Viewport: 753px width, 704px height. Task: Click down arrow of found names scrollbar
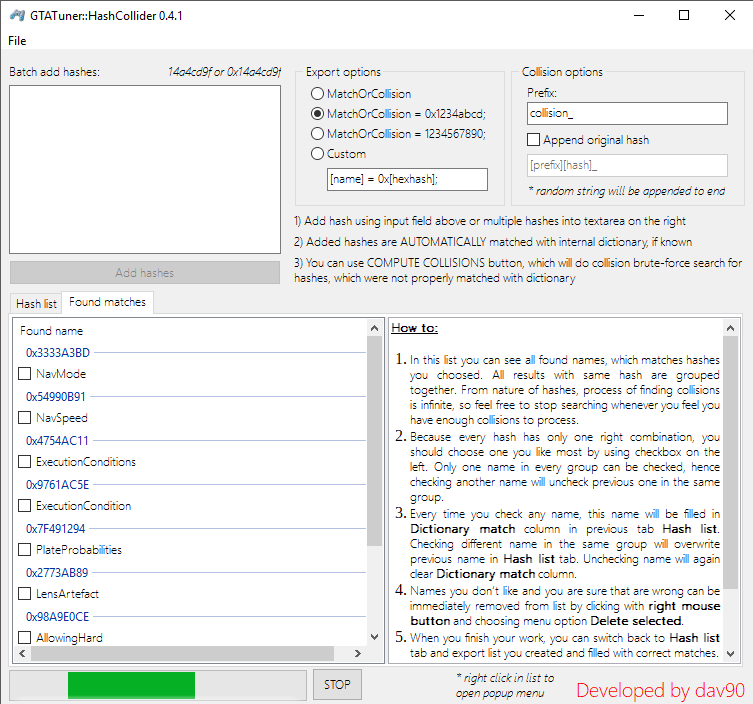click(375, 637)
